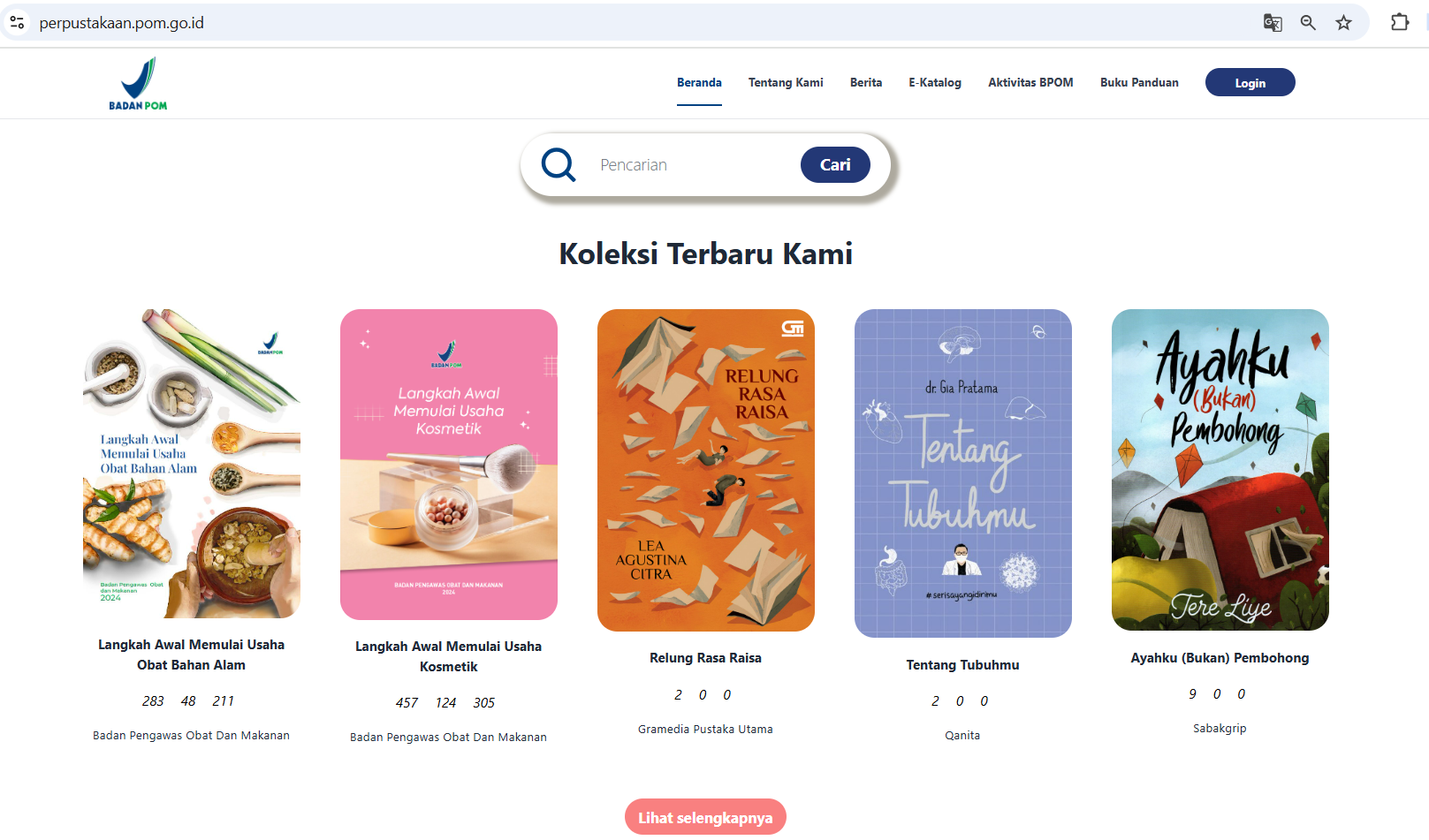Click the Login button
This screenshot has width=1429, height=840.
[x=1250, y=82]
